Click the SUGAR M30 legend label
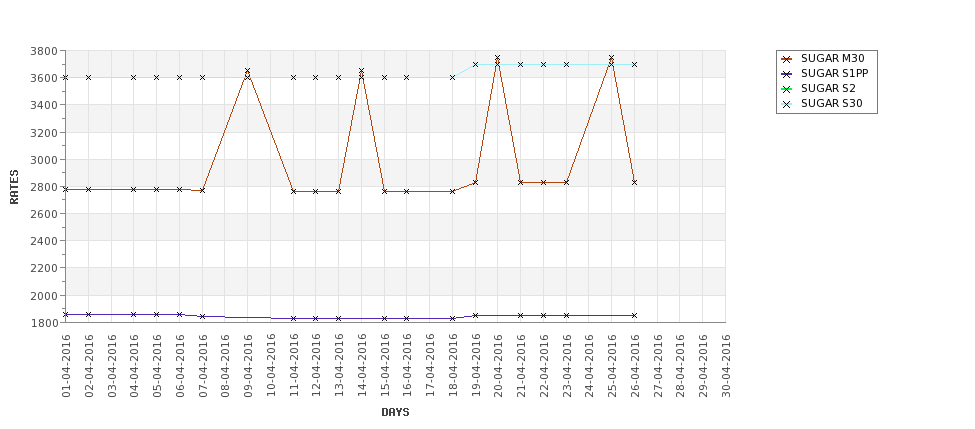 click(x=832, y=58)
